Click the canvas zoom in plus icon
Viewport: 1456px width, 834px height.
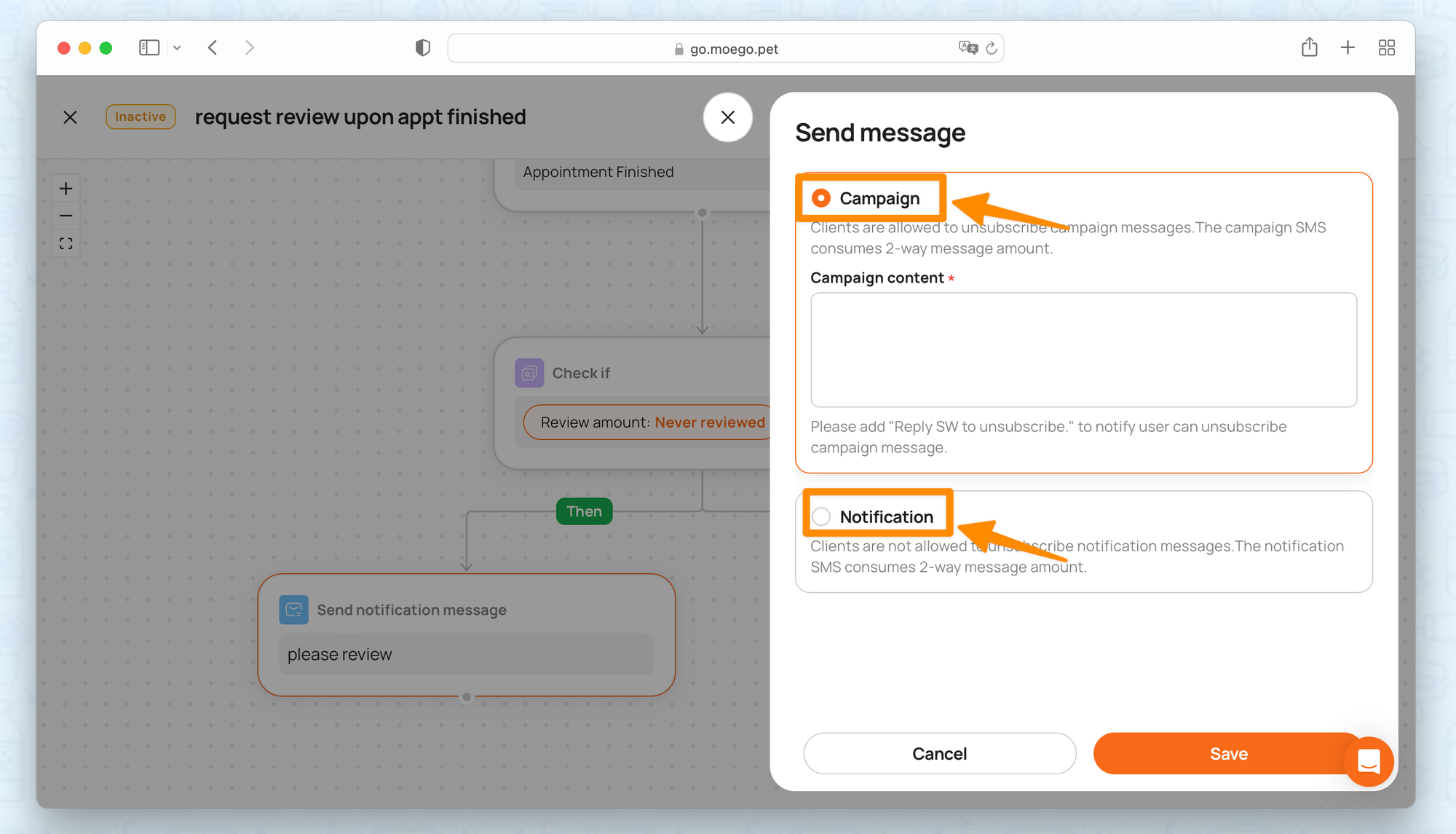pyautogui.click(x=66, y=189)
